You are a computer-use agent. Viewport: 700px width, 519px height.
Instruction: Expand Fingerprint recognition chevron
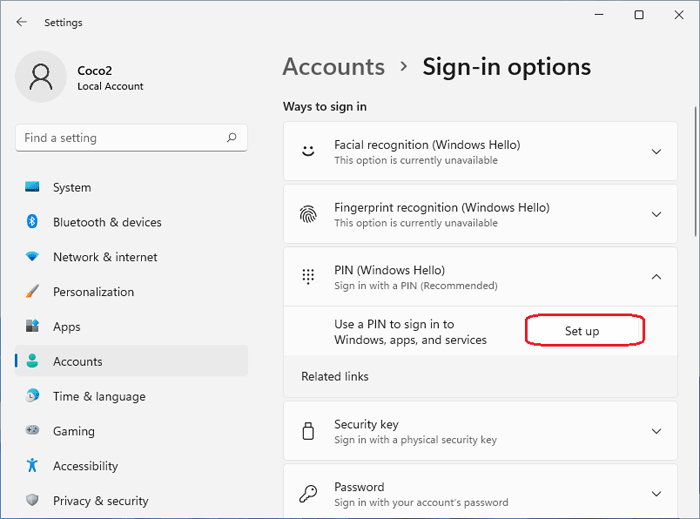coord(656,214)
